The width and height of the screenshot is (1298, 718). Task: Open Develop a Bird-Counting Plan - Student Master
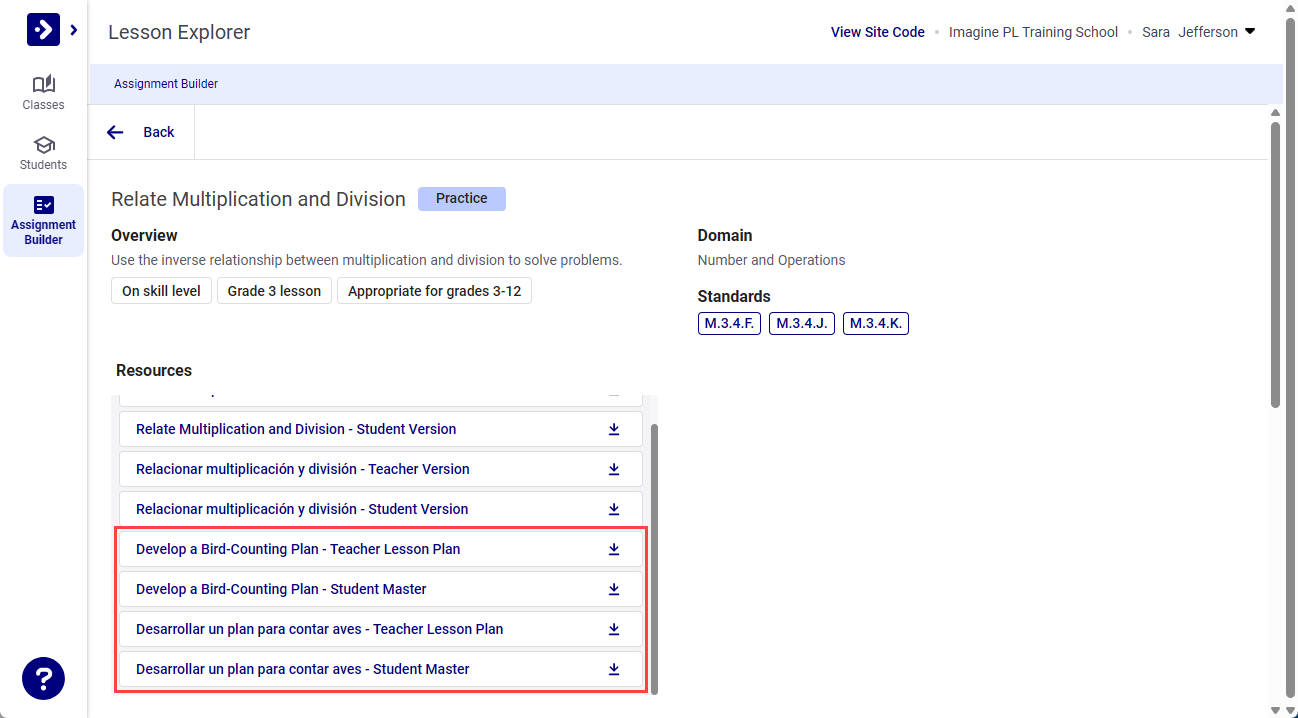(281, 589)
